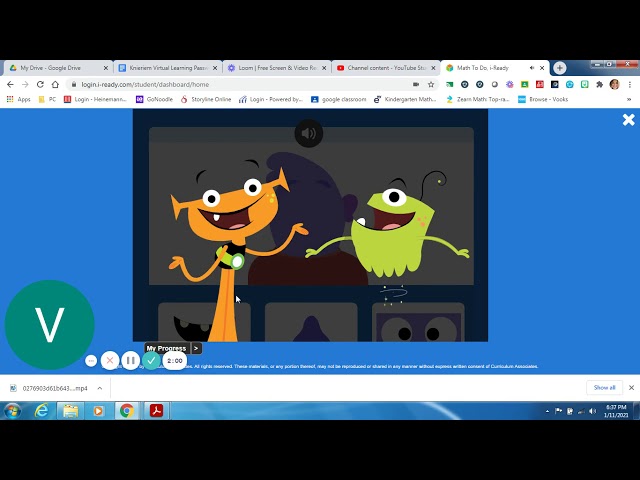
Task: Reload the current page
Action: coord(40,84)
